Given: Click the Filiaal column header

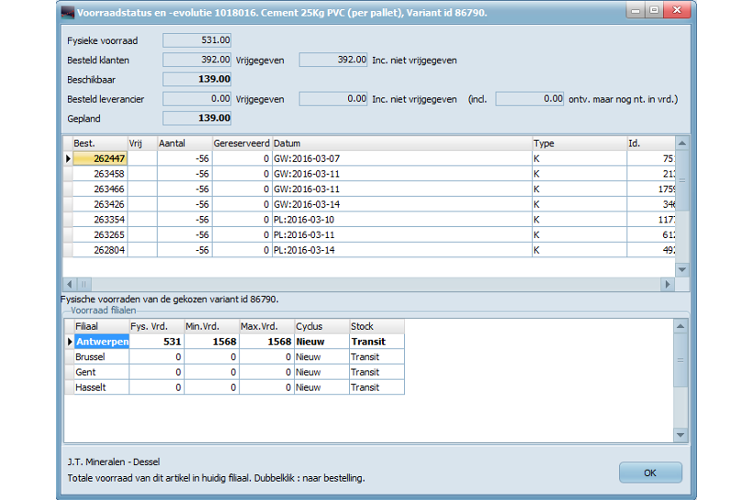Looking at the screenshot, I should pos(101,326).
